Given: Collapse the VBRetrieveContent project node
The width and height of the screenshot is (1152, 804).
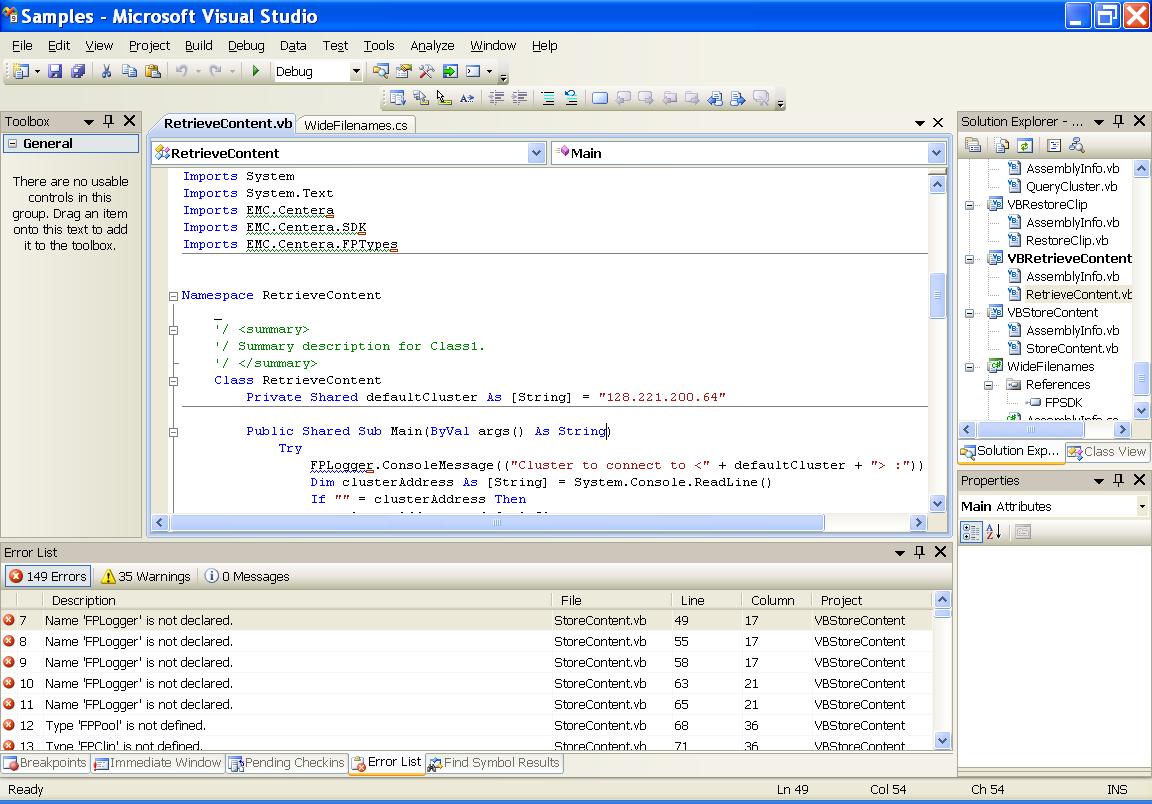Looking at the screenshot, I should pyautogui.click(x=970, y=259).
